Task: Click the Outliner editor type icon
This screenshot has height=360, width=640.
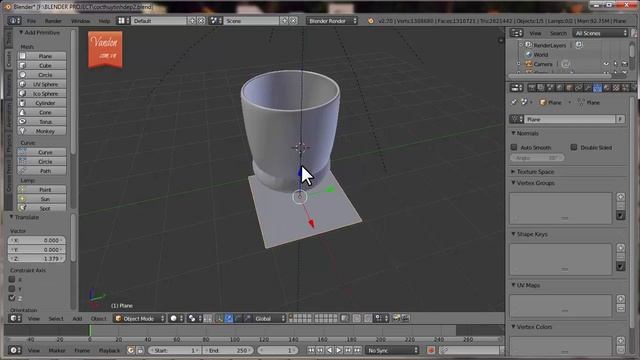Action: pos(516,33)
